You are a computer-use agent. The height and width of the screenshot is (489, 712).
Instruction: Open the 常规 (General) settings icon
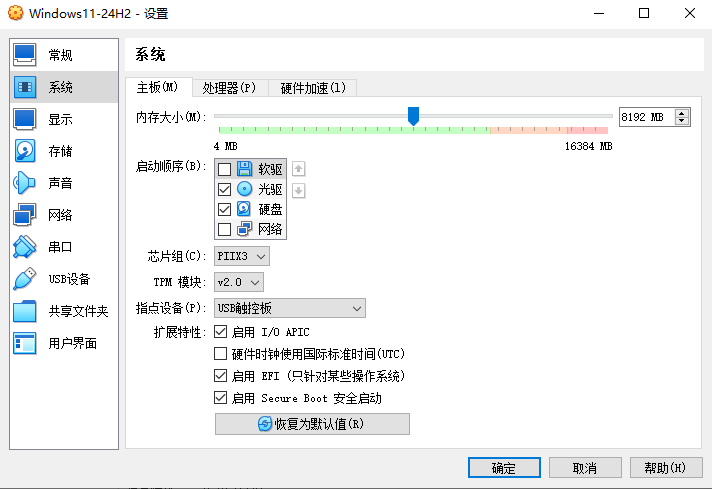click(x=25, y=55)
